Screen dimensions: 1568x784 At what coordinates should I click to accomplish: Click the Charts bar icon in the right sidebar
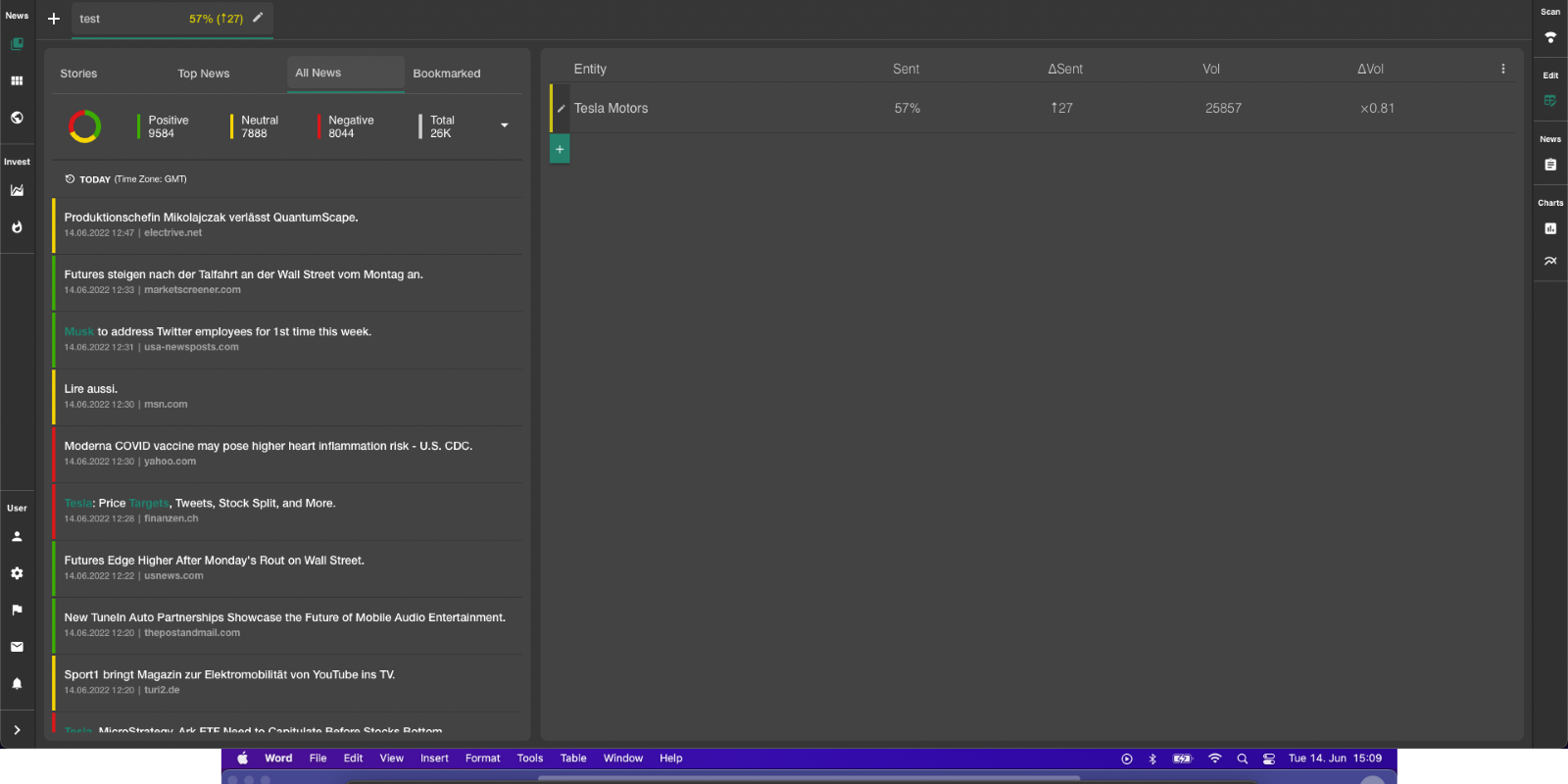point(1550,228)
